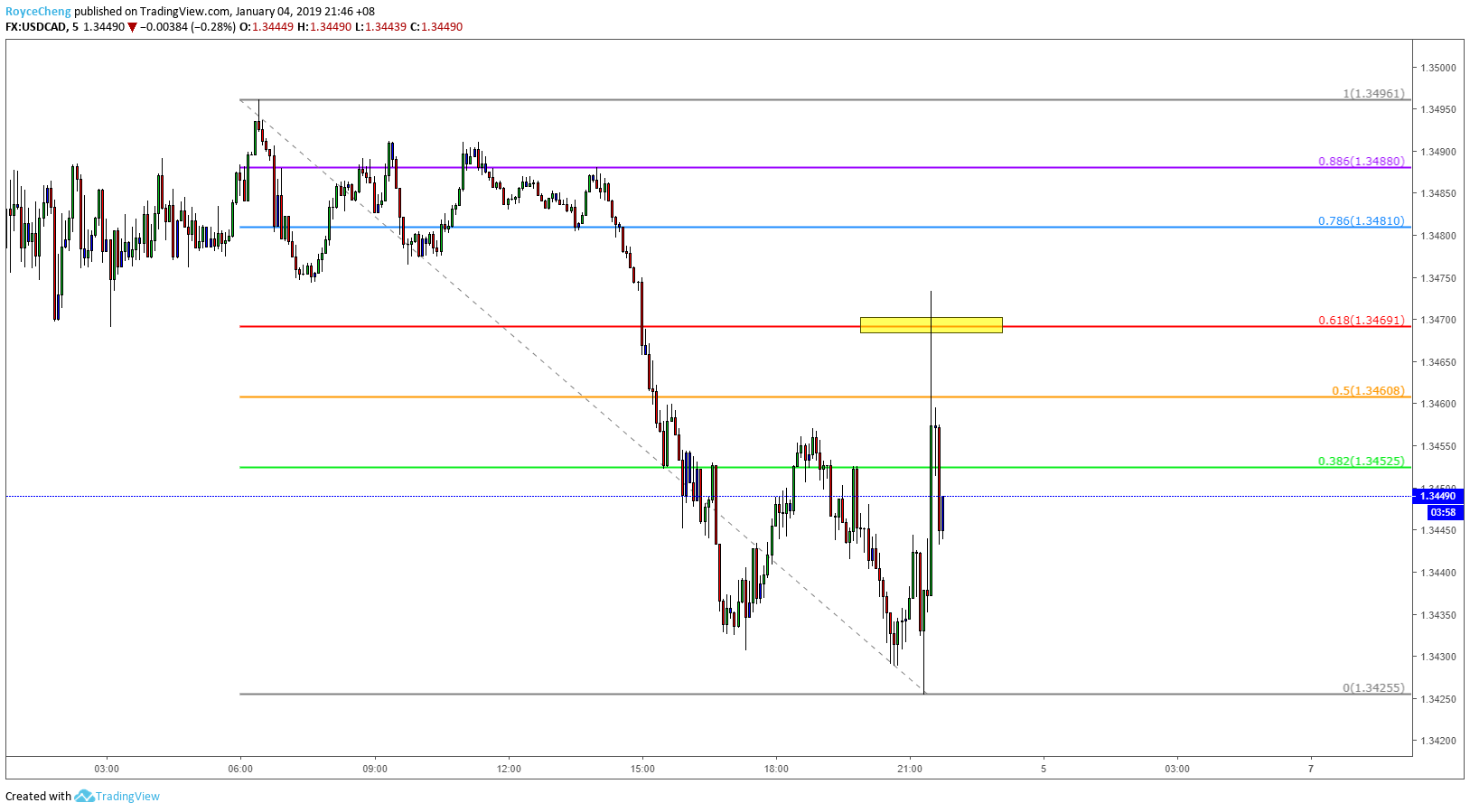Image resolution: width=1470 pixels, height=812 pixels.
Task: Select the yellow highlighted rectangle zone
Action: click(x=931, y=325)
